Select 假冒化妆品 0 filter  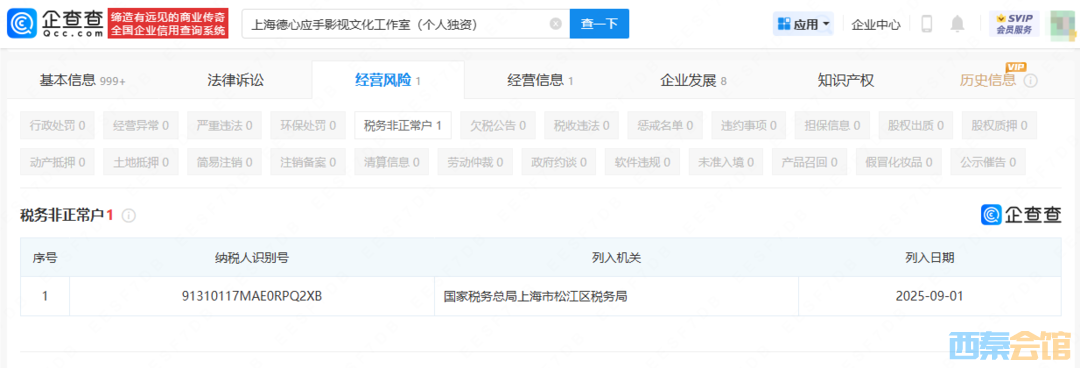tap(899, 163)
